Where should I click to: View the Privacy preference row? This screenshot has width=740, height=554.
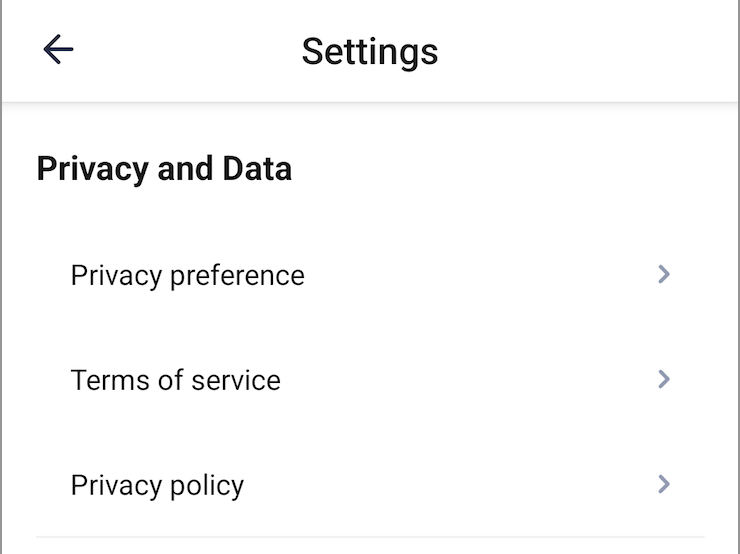370,275
